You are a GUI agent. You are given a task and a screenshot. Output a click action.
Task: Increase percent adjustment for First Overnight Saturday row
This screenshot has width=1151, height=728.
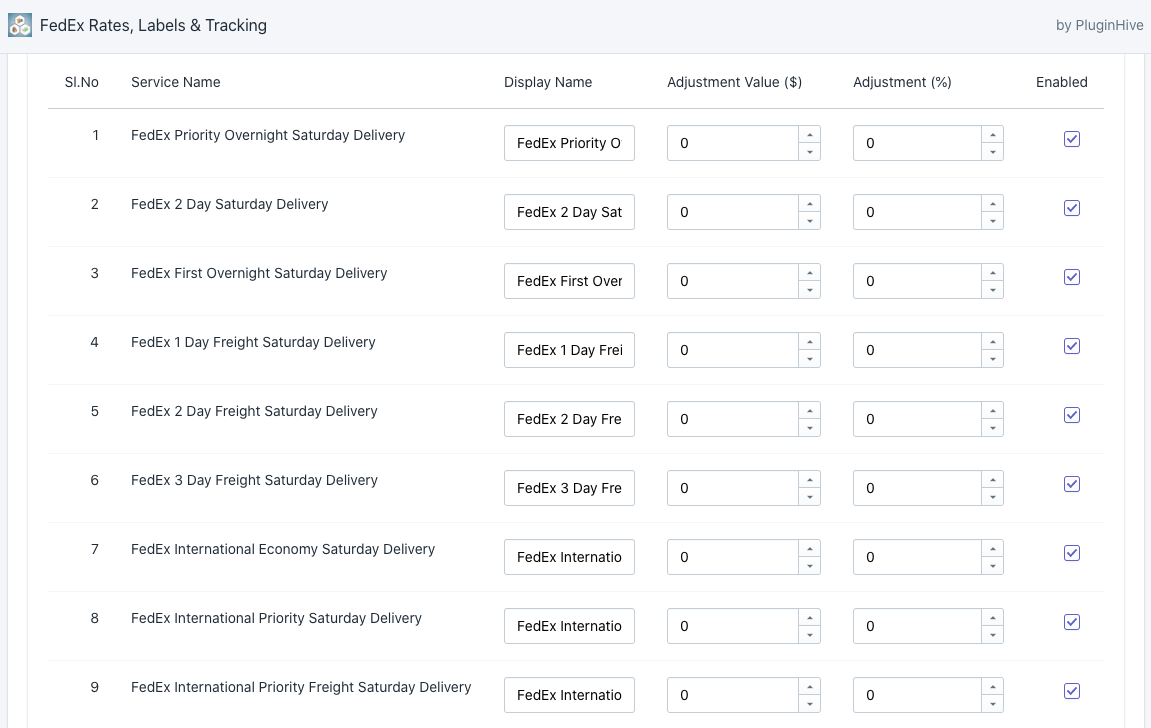(x=992, y=273)
